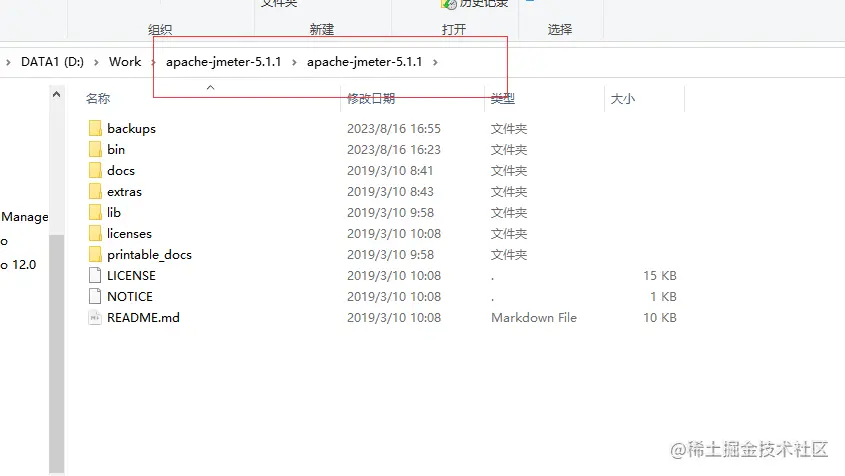
Task: Select the LICENSE file name
Action: [x=131, y=275]
